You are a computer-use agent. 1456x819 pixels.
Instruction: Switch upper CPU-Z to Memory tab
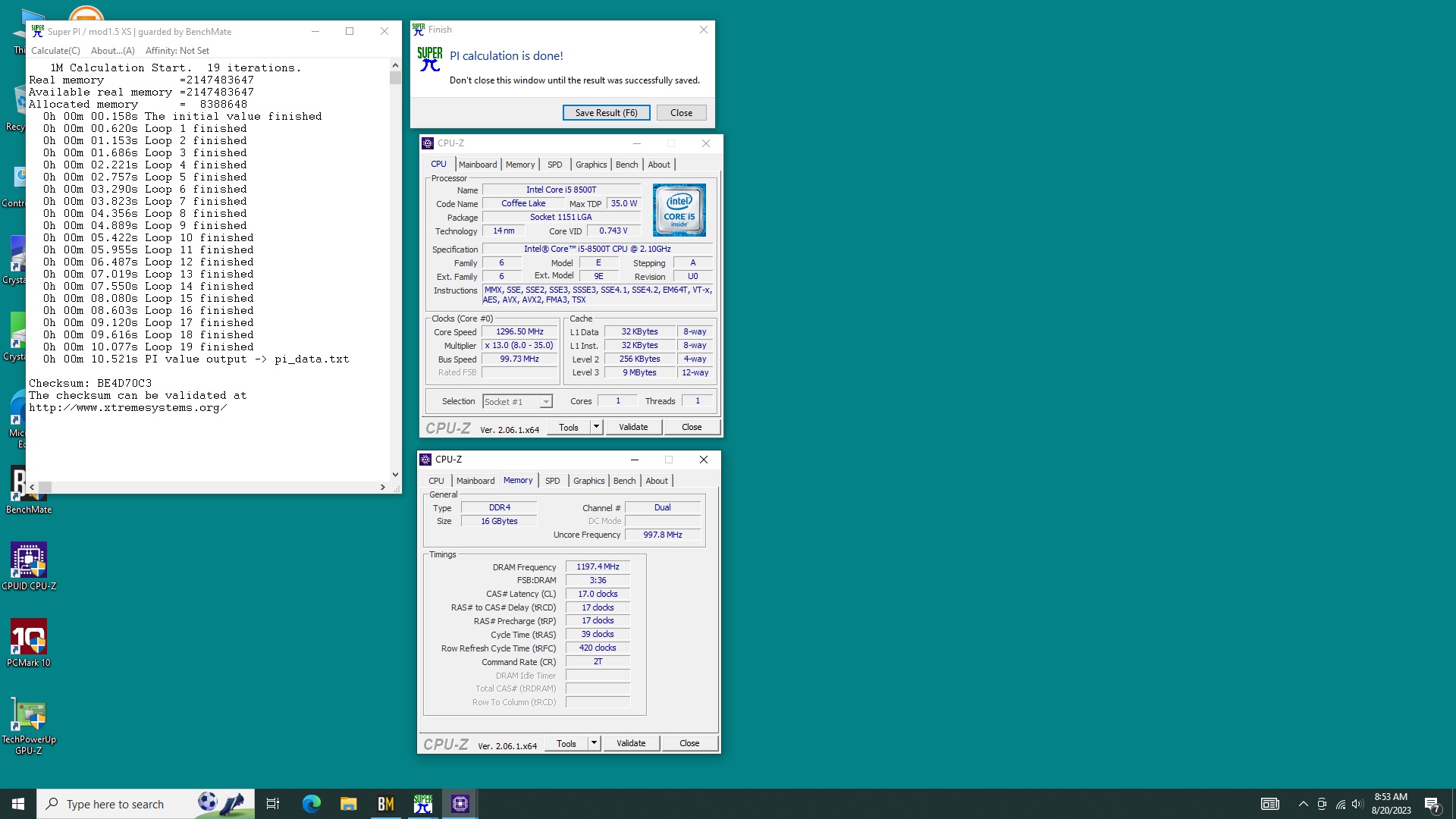click(x=520, y=165)
